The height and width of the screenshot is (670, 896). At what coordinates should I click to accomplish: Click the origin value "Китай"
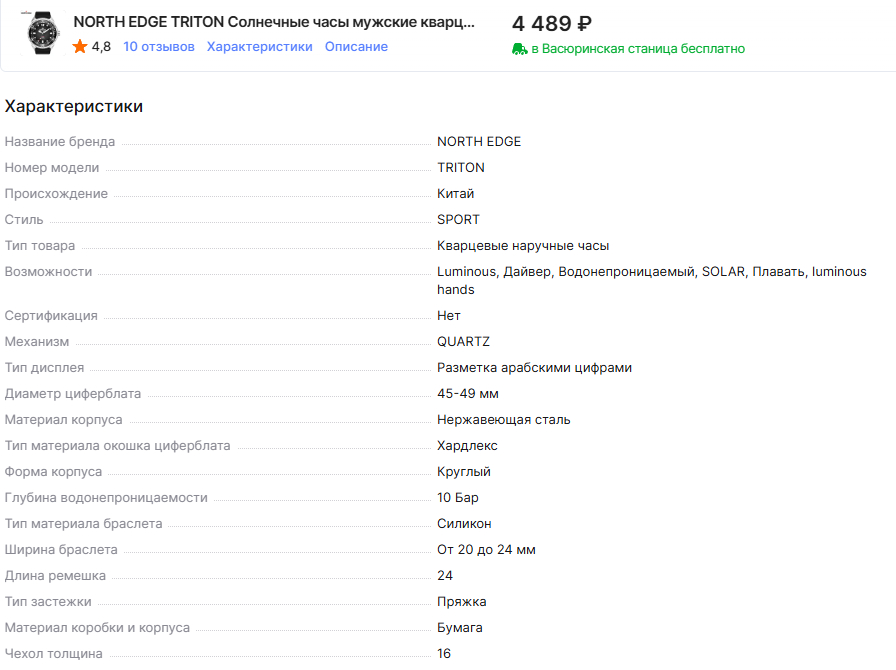[455, 194]
